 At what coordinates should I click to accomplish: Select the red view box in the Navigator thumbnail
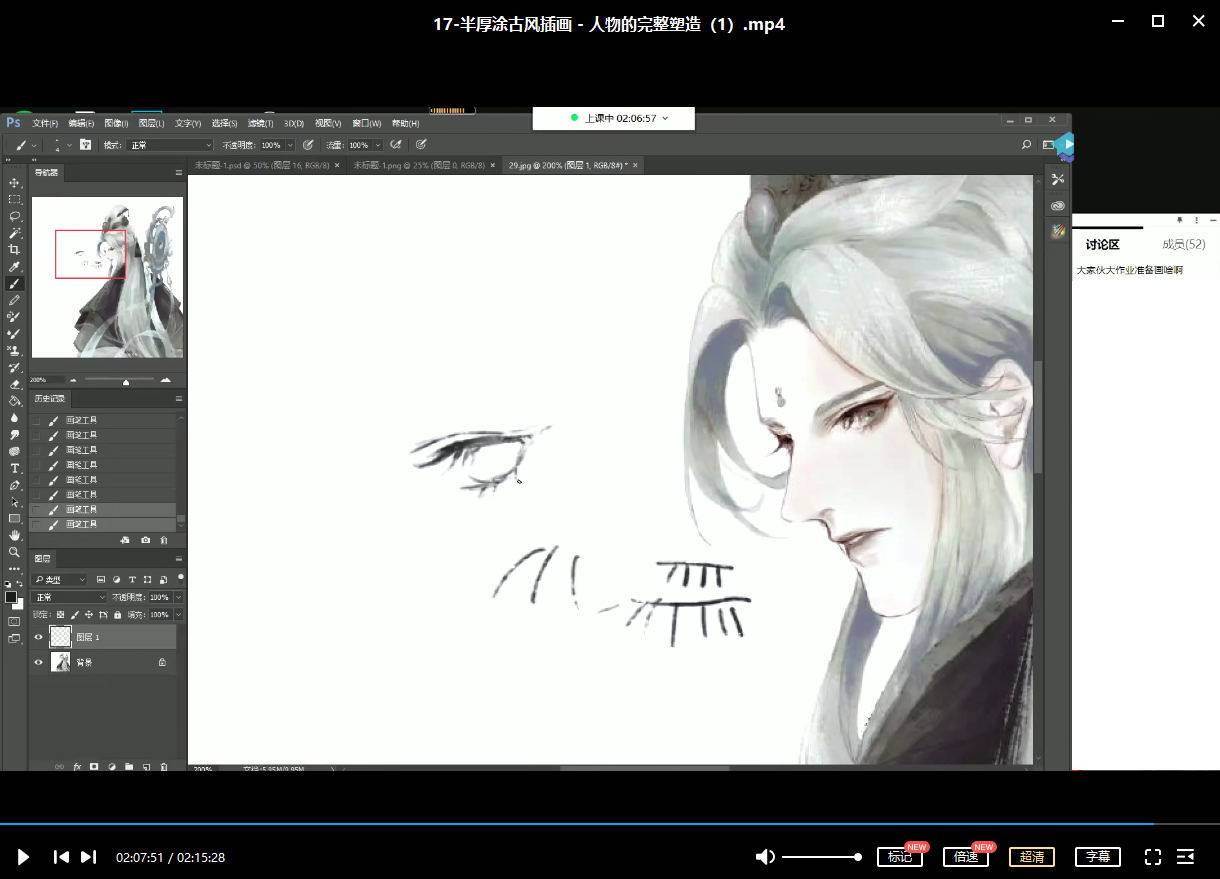[89, 253]
